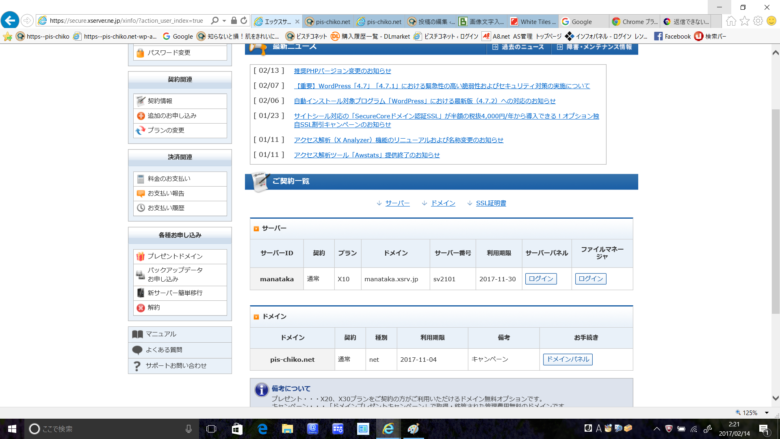Click the refresh icon in the address bar
This screenshot has width=780, height=439.
pyautogui.click(x=244, y=21)
